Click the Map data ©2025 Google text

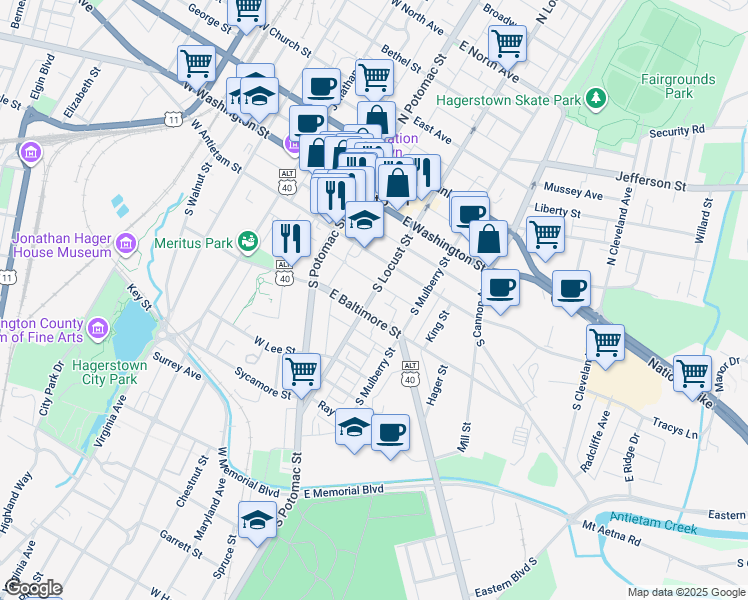685,592
